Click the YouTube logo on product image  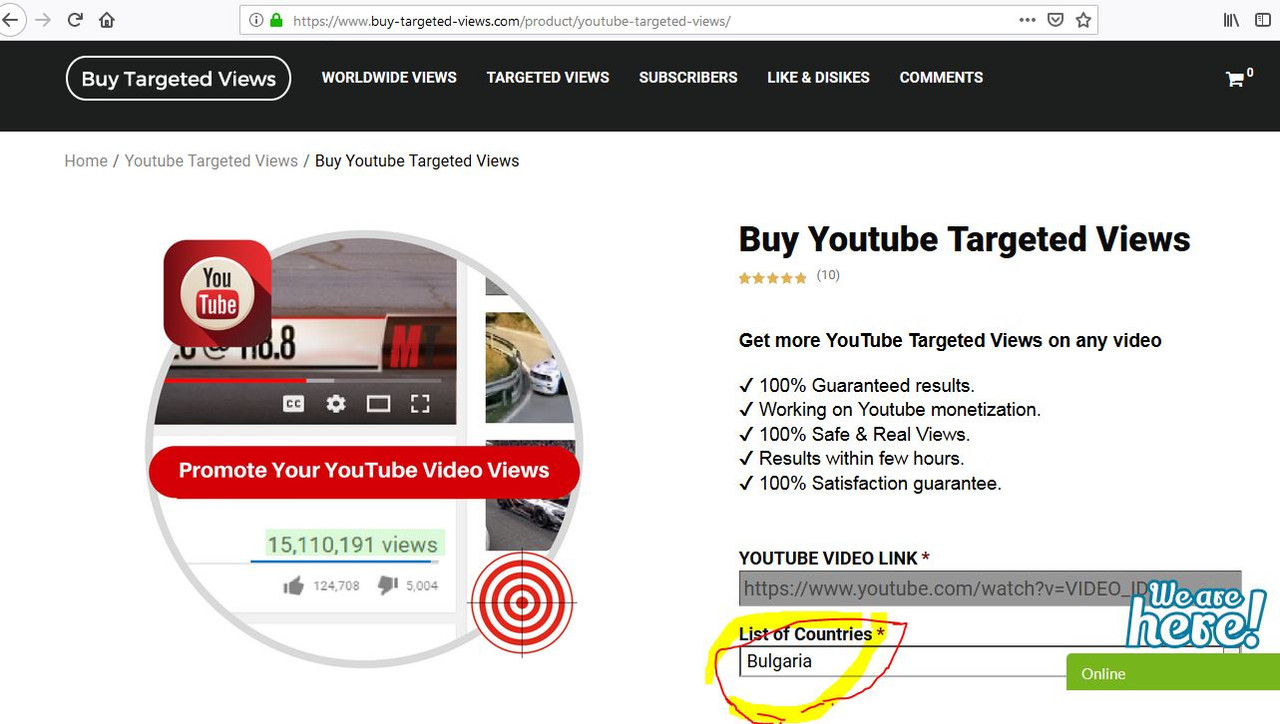(x=217, y=293)
